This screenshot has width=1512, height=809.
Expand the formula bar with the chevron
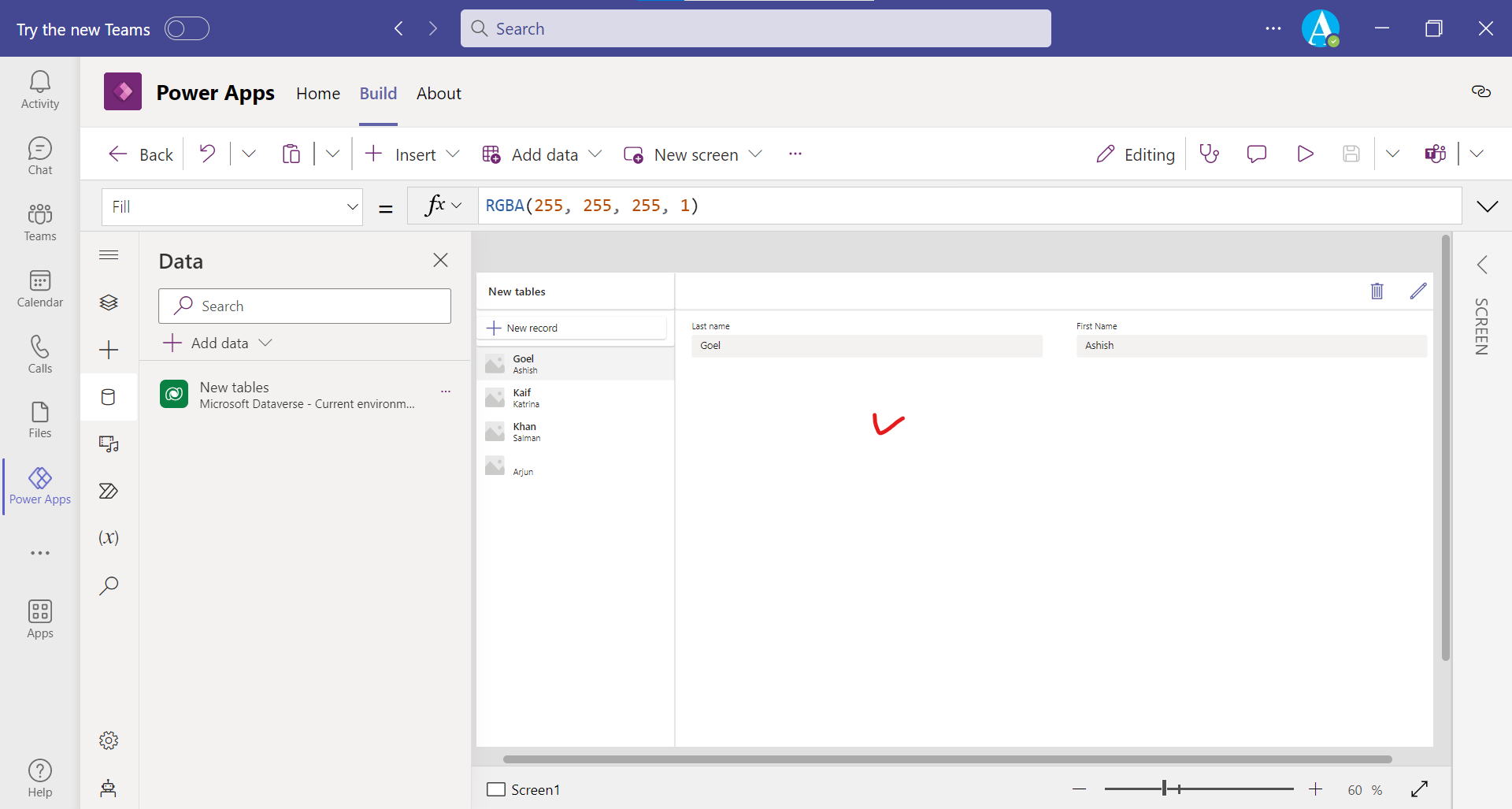(x=1488, y=206)
